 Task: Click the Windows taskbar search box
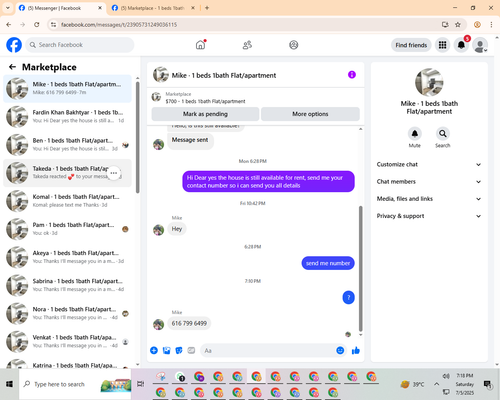click(75, 384)
